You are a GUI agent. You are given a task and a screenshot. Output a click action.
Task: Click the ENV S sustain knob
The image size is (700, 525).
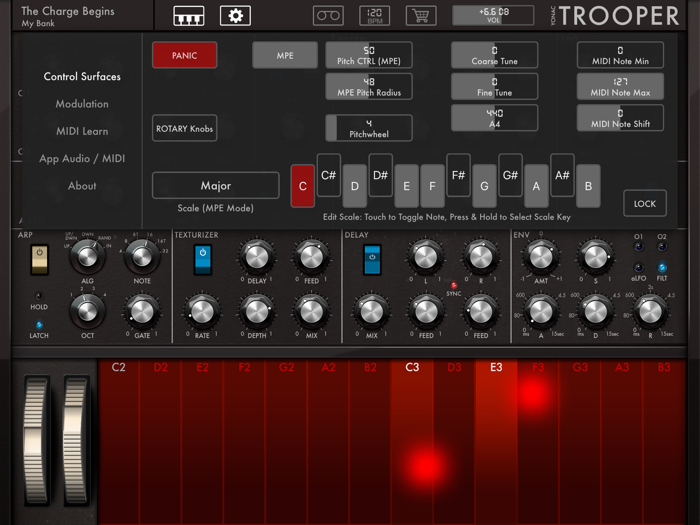[596, 257]
